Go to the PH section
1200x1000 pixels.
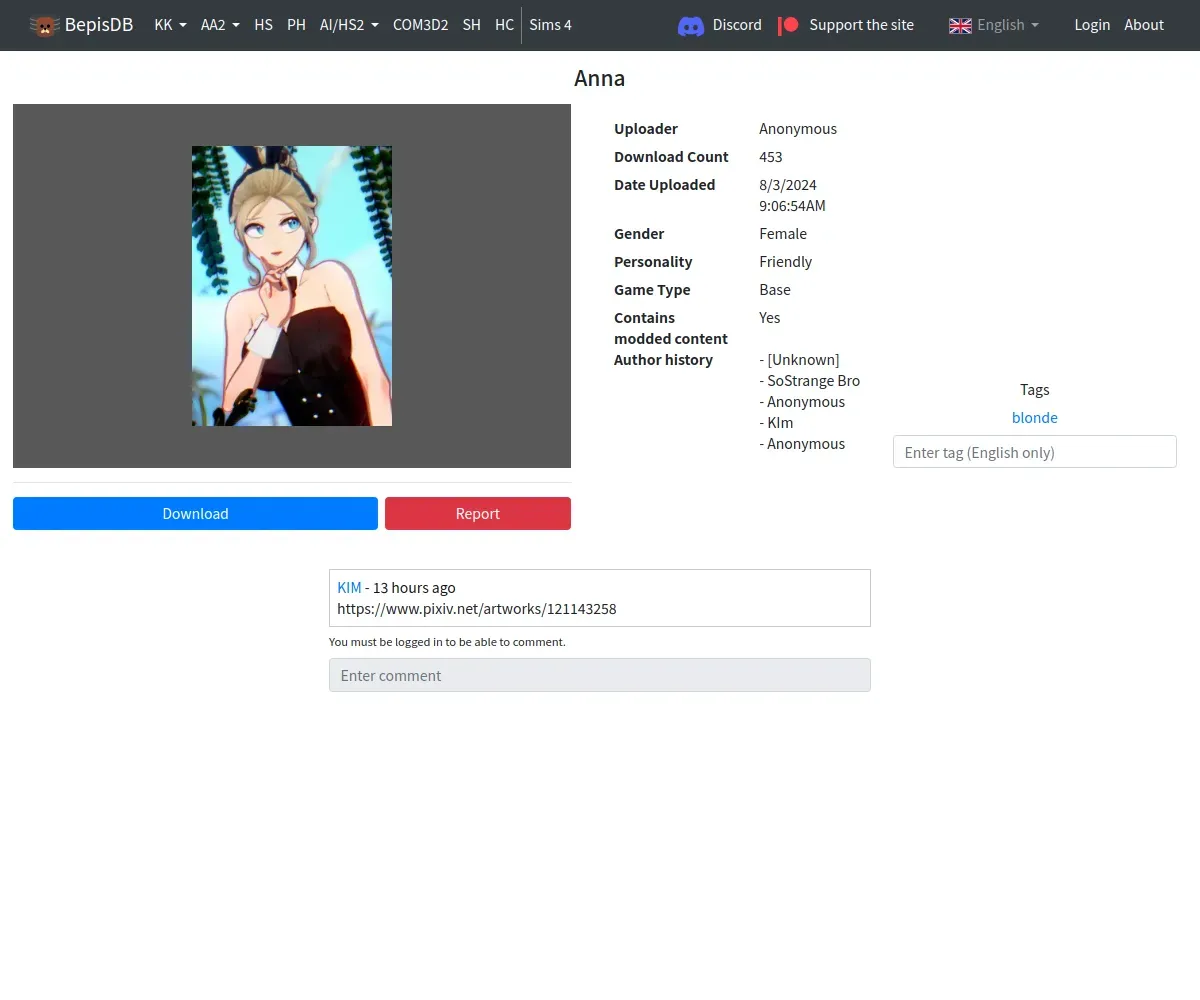(296, 25)
